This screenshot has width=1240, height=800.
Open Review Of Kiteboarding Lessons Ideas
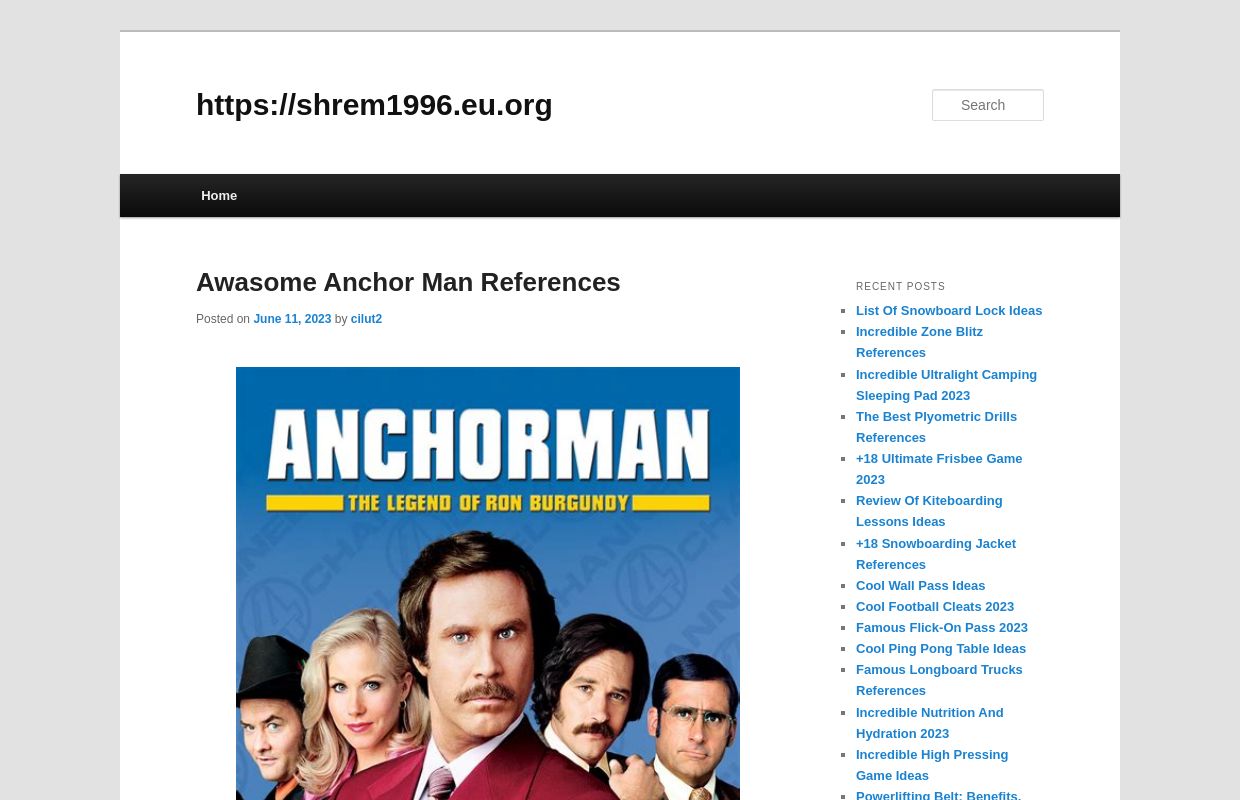coord(929,511)
